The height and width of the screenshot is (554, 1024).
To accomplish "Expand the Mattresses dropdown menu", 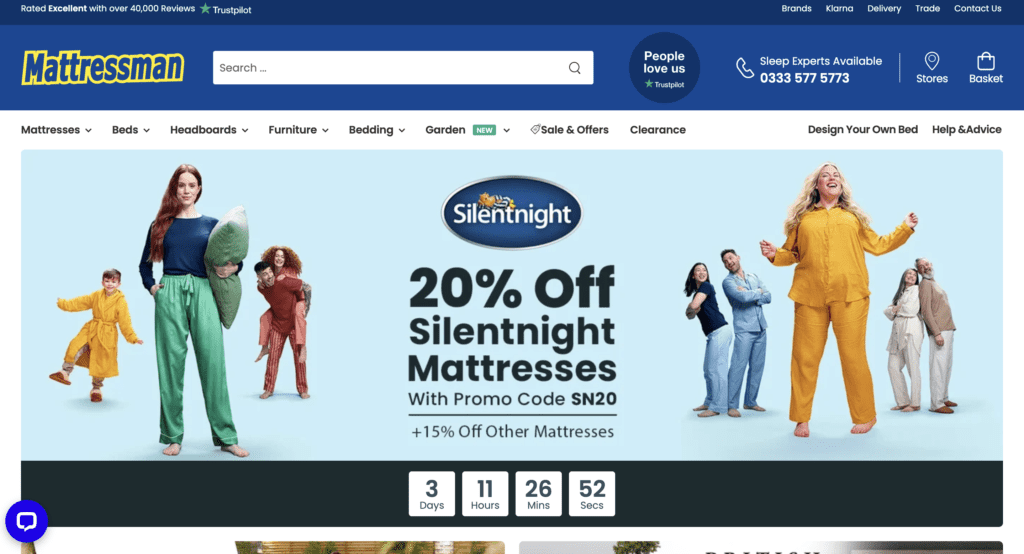I will (x=56, y=130).
